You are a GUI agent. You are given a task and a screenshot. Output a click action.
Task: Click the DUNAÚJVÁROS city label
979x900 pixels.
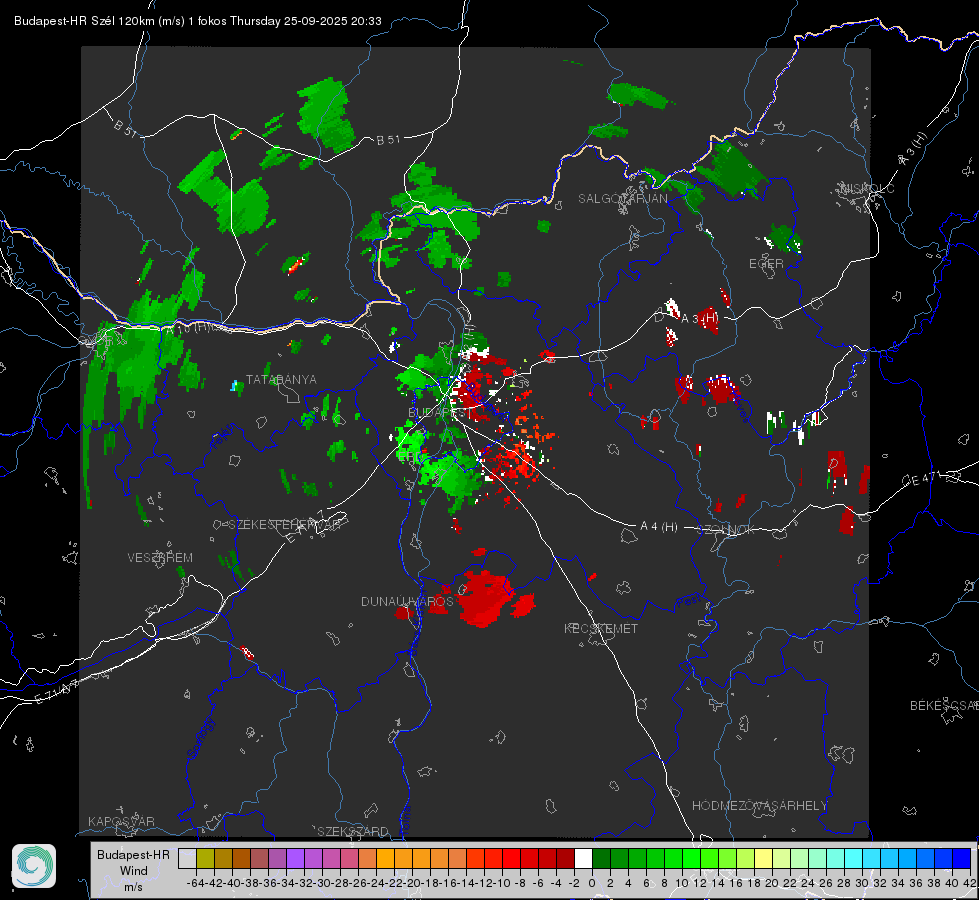coord(407,601)
